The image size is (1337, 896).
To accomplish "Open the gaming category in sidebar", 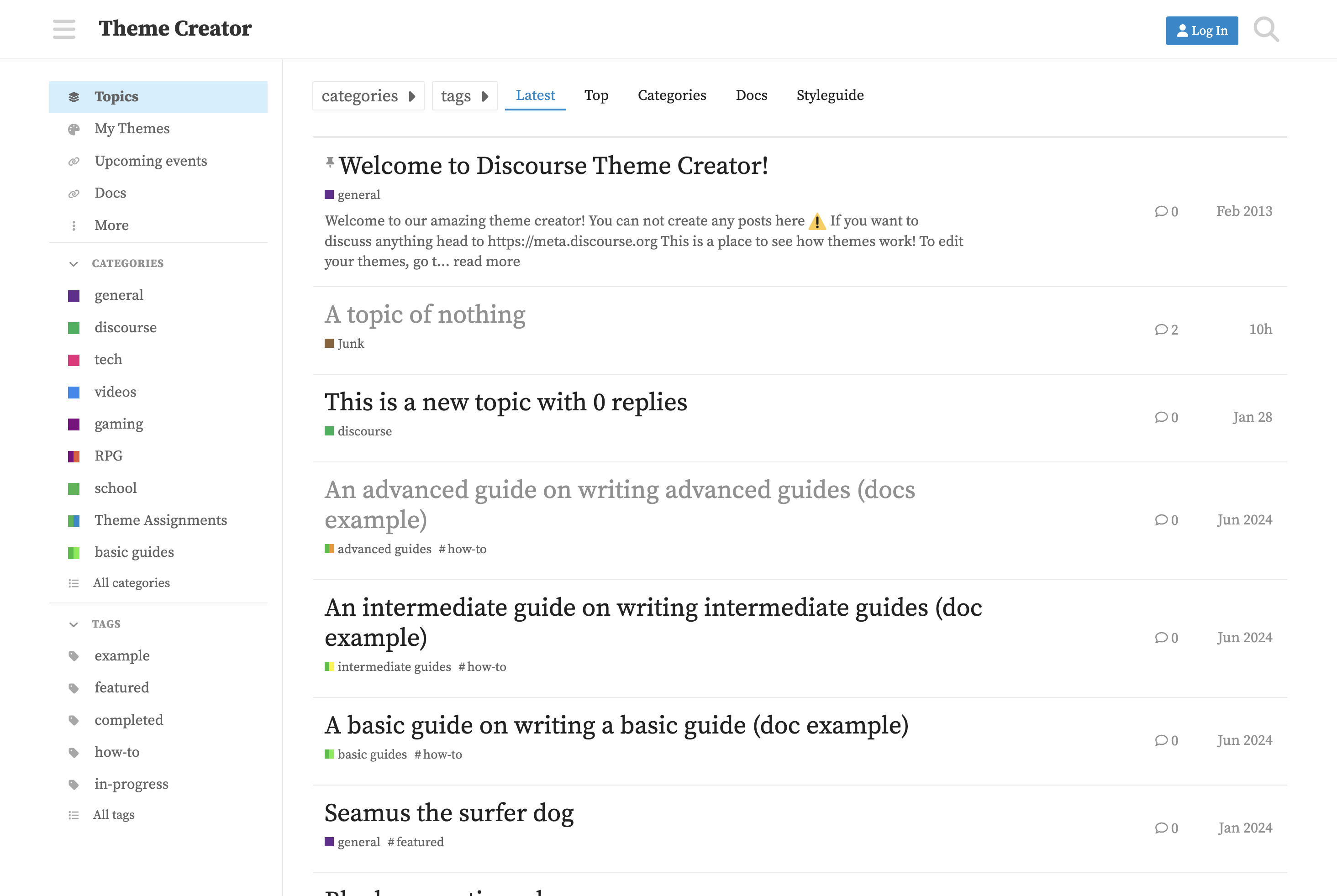I will pos(158,424).
